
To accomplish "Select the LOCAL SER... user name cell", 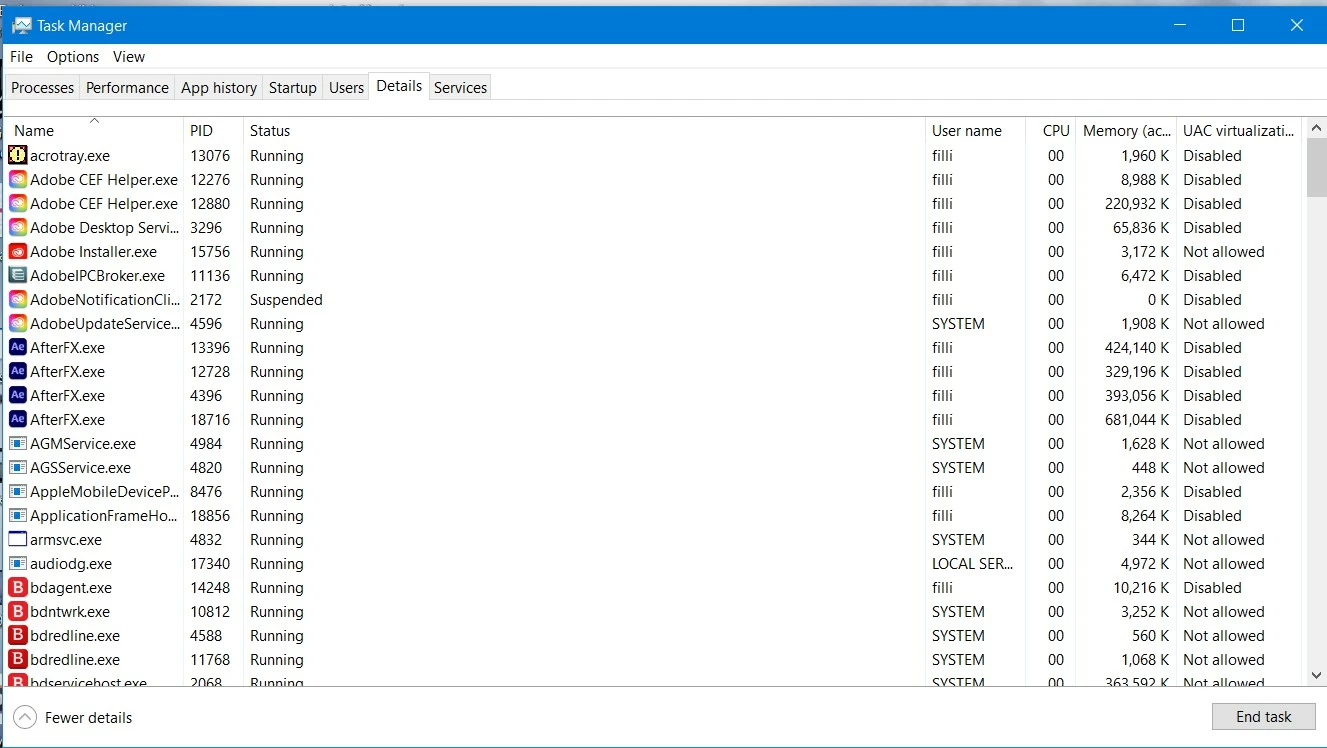I will tap(972, 564).
